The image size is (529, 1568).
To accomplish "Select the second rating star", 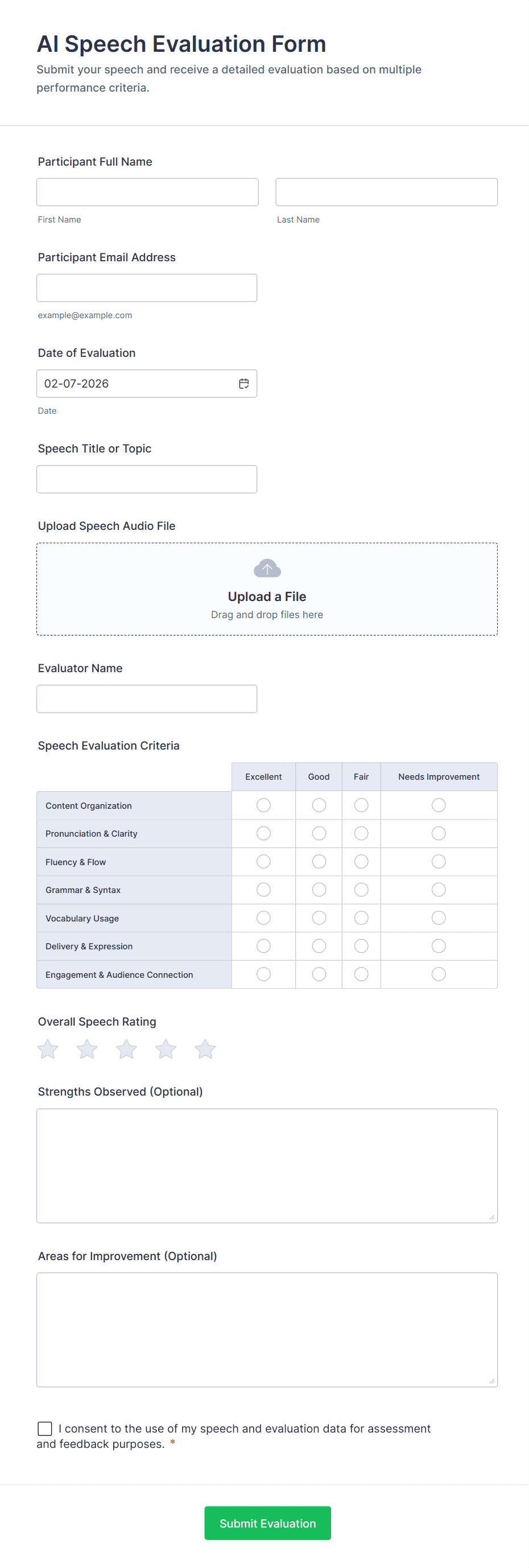I will (x=87, y=1049).
